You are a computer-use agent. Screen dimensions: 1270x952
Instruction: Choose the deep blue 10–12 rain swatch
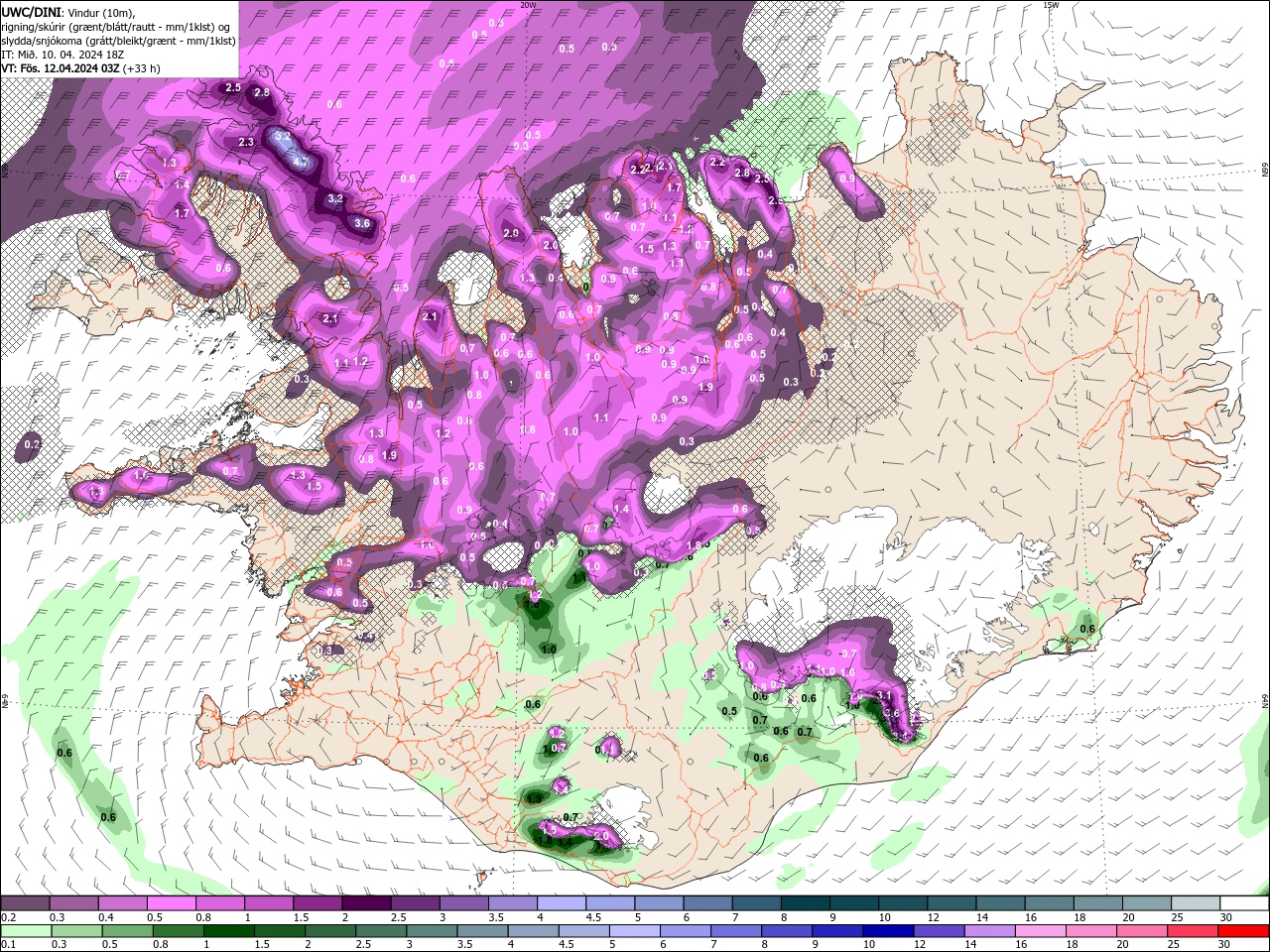pos(889,931)
